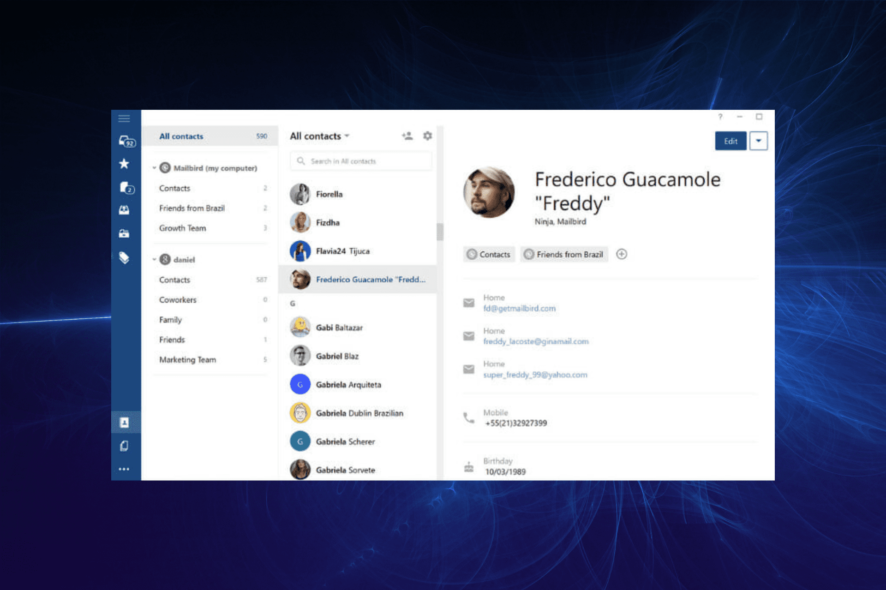Select the Growth Team group
The image size is (886, 590).
click(210, 228)
